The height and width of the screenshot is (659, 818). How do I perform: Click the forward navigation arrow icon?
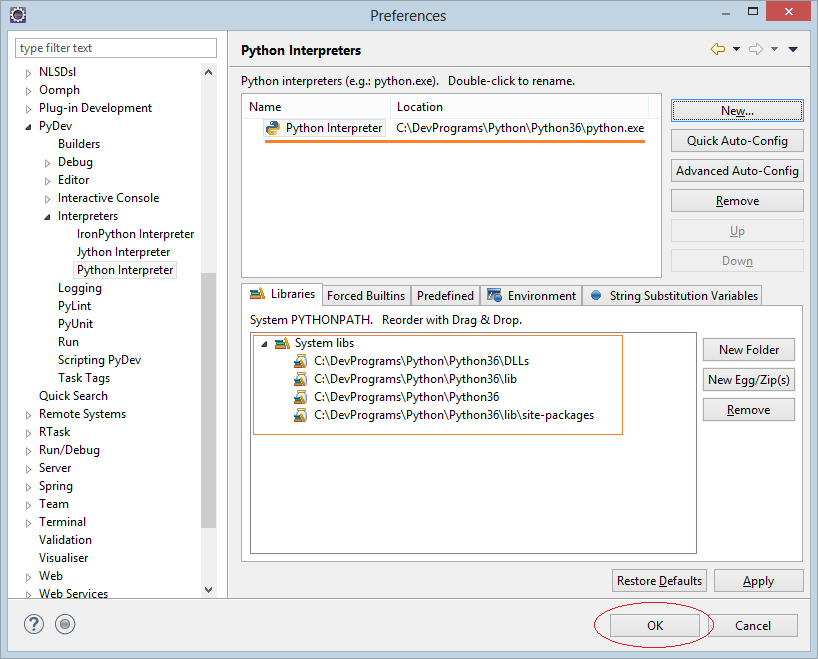tap(756, 49)
